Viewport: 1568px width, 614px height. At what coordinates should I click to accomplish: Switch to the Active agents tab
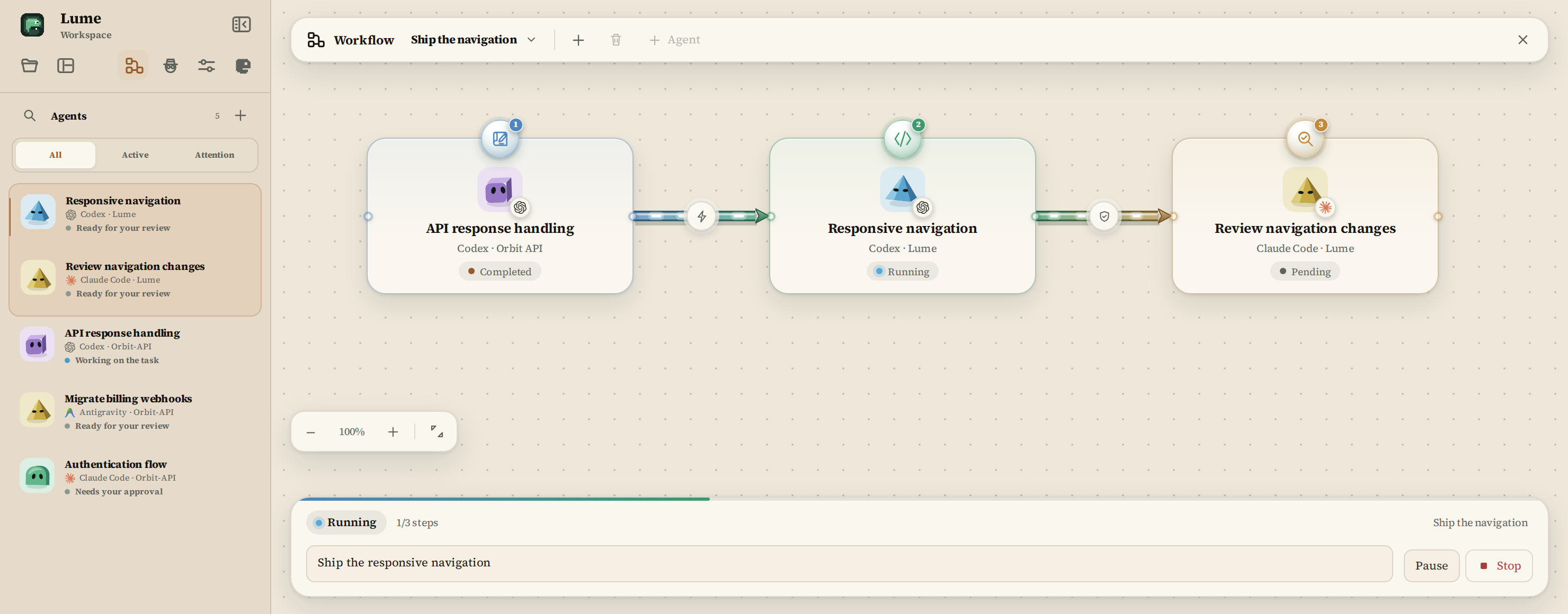135,155
